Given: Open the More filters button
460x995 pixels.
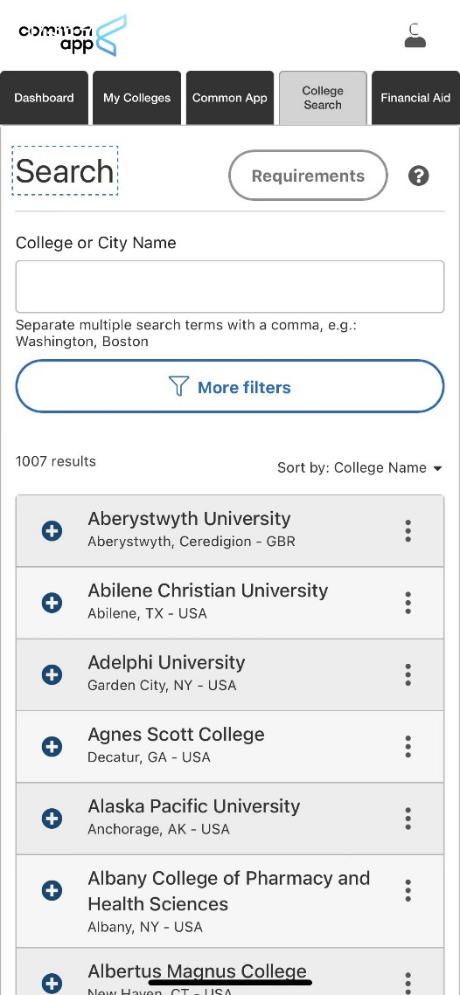Looking at the screenshot, I should (x=230, y=386).
